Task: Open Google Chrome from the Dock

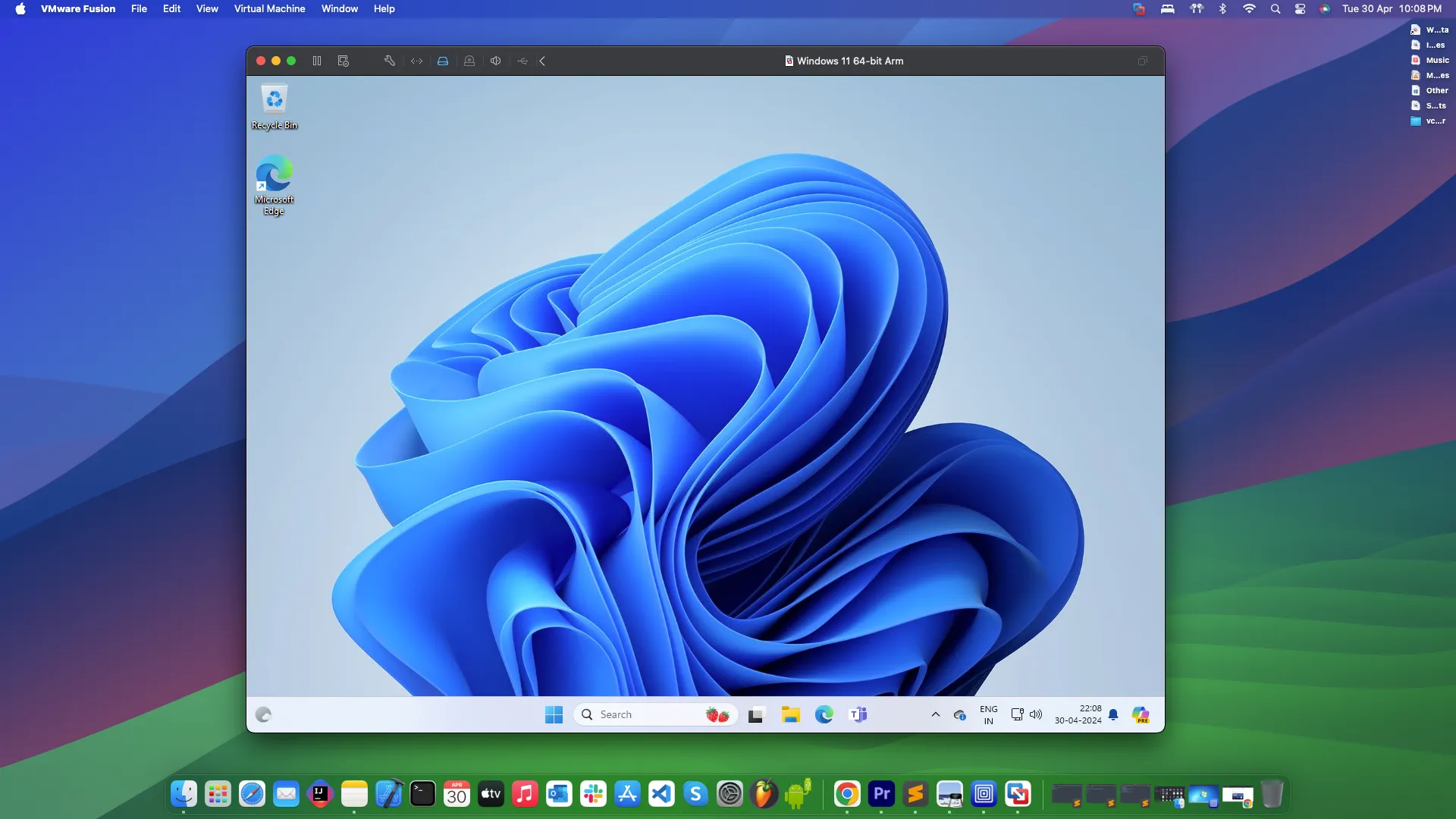Action: coord(847,794)
